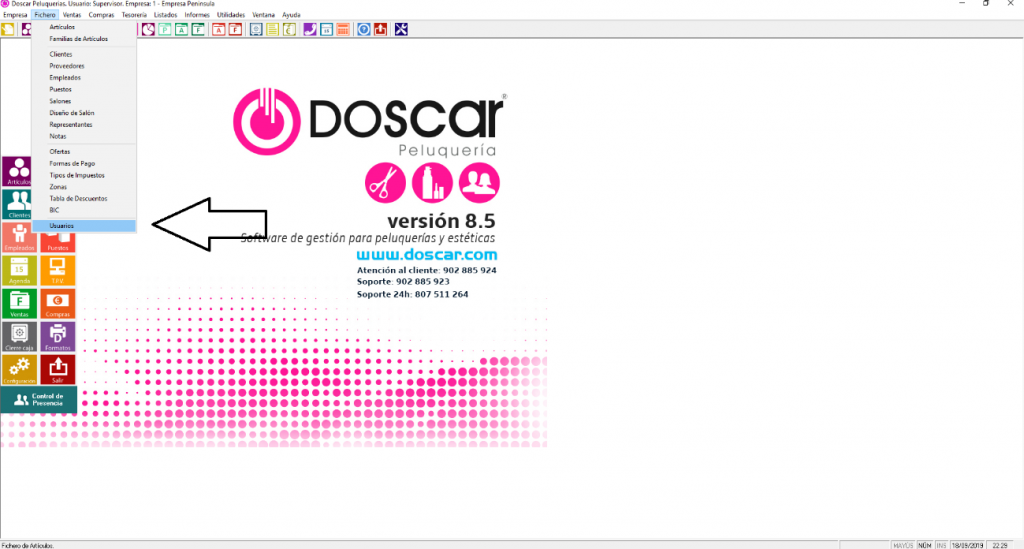Open the Cierre caja sidebar tile
The height and width of the screenshot is (549, 1024).
pyautogui.click(x=19, y=337)
